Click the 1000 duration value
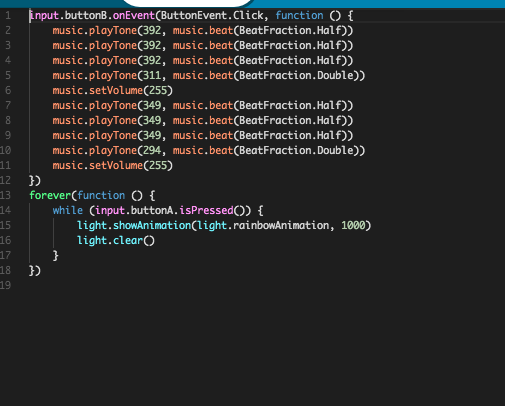The image size is (505, 406). click(353, 226)
